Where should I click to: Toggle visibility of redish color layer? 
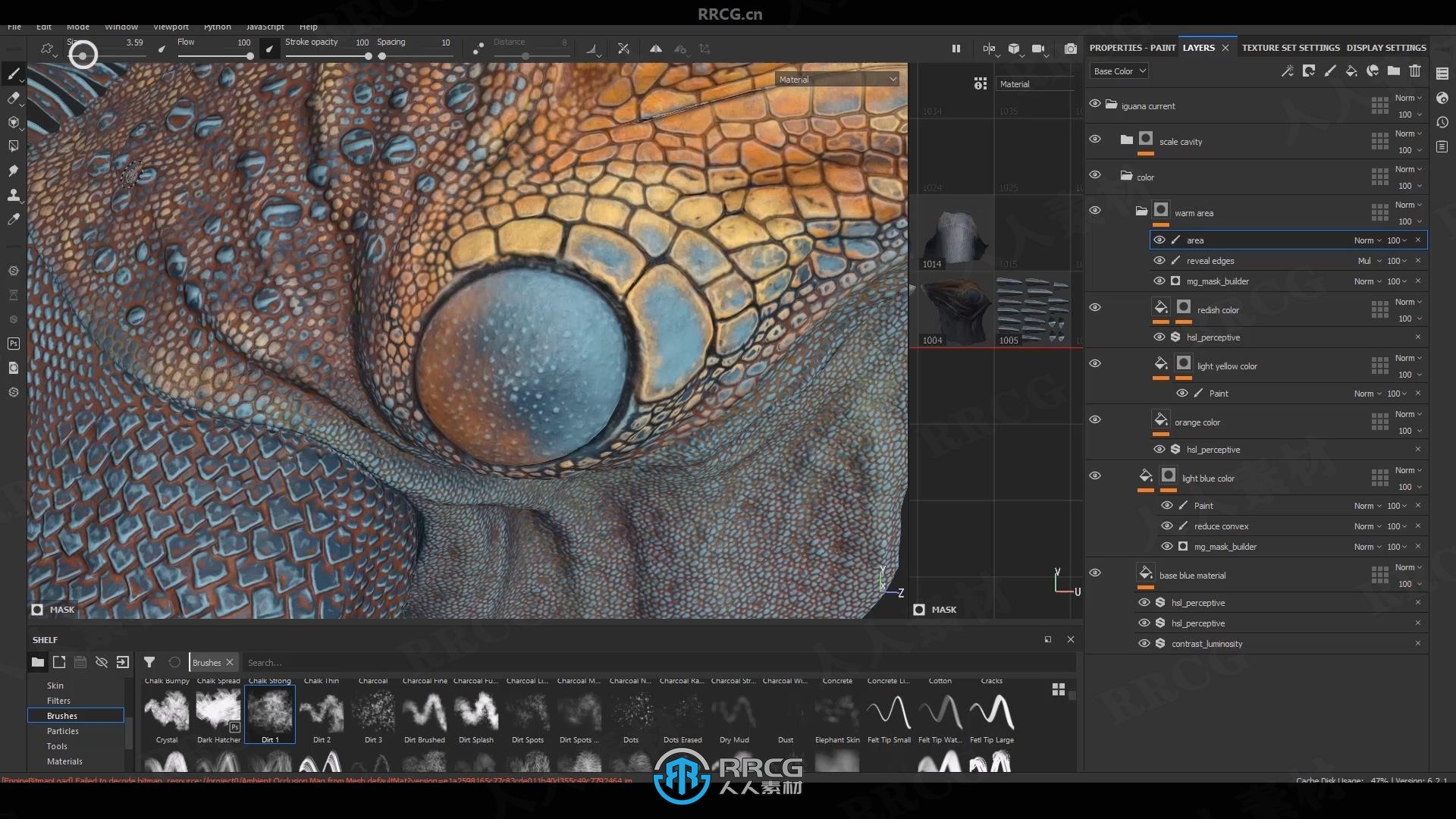tap(1095, 308)
